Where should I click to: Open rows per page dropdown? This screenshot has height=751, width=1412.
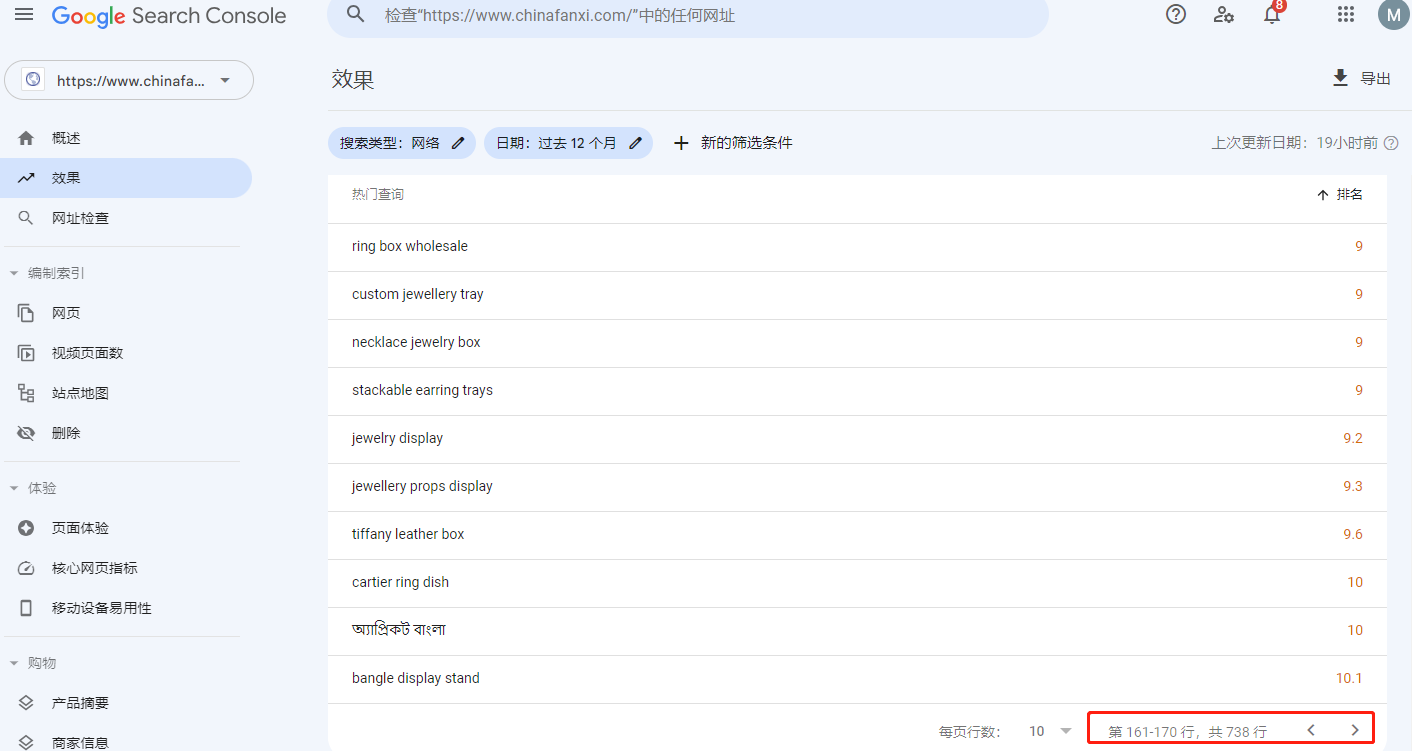click(1050, 731)
